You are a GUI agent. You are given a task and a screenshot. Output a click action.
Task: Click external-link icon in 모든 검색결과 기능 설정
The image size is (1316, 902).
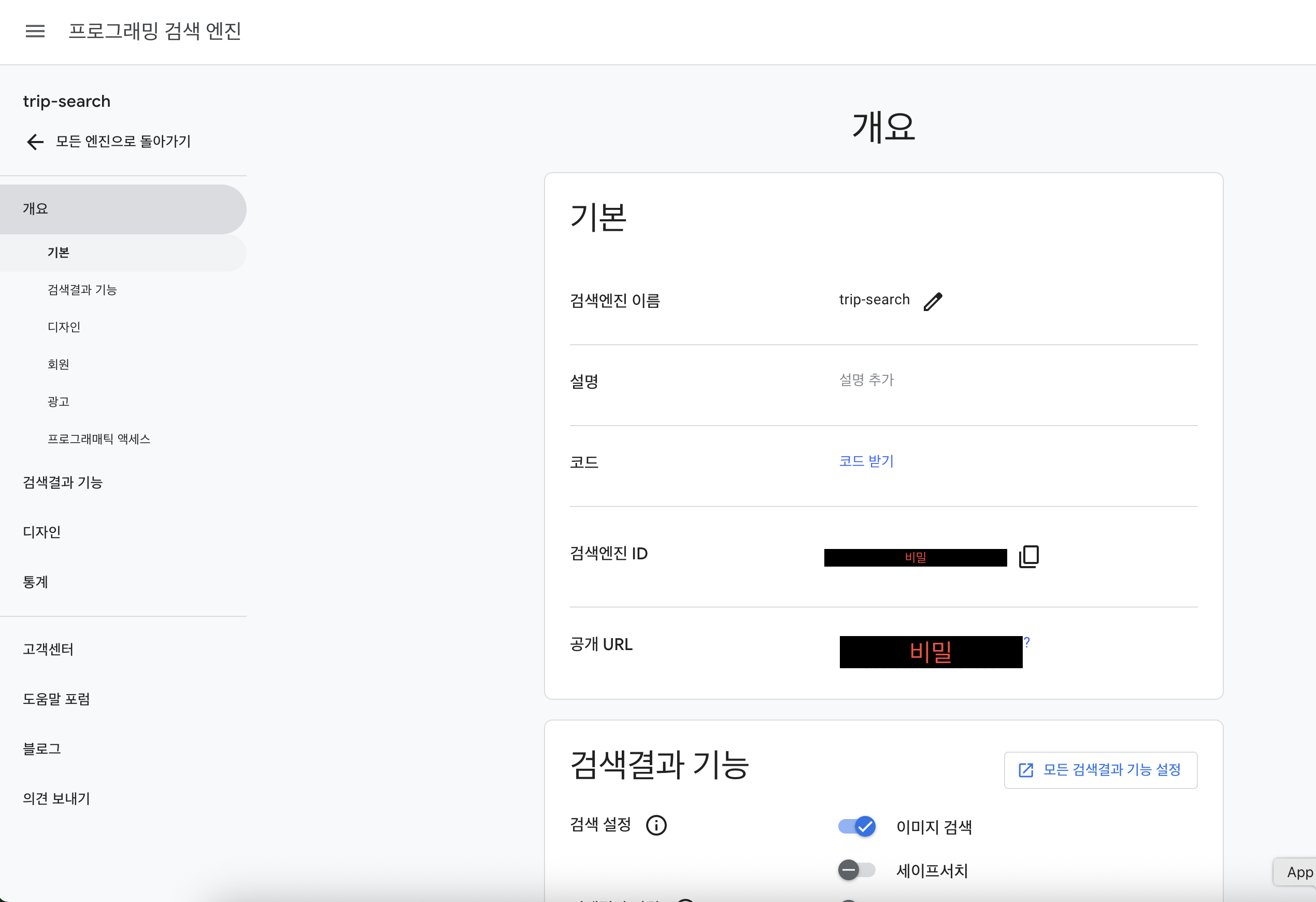[x=1025, y=770]
